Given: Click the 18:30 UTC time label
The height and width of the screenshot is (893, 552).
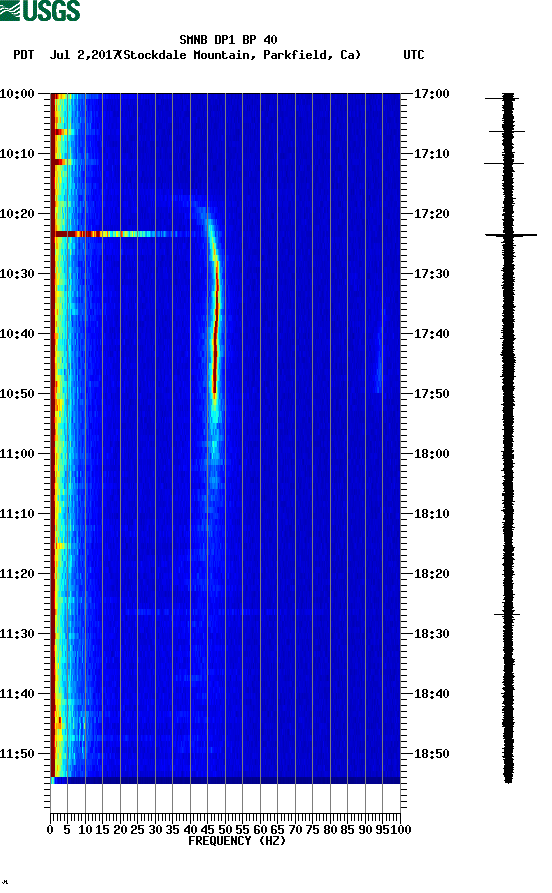Looking at the screenshot, I should (432, 634).
